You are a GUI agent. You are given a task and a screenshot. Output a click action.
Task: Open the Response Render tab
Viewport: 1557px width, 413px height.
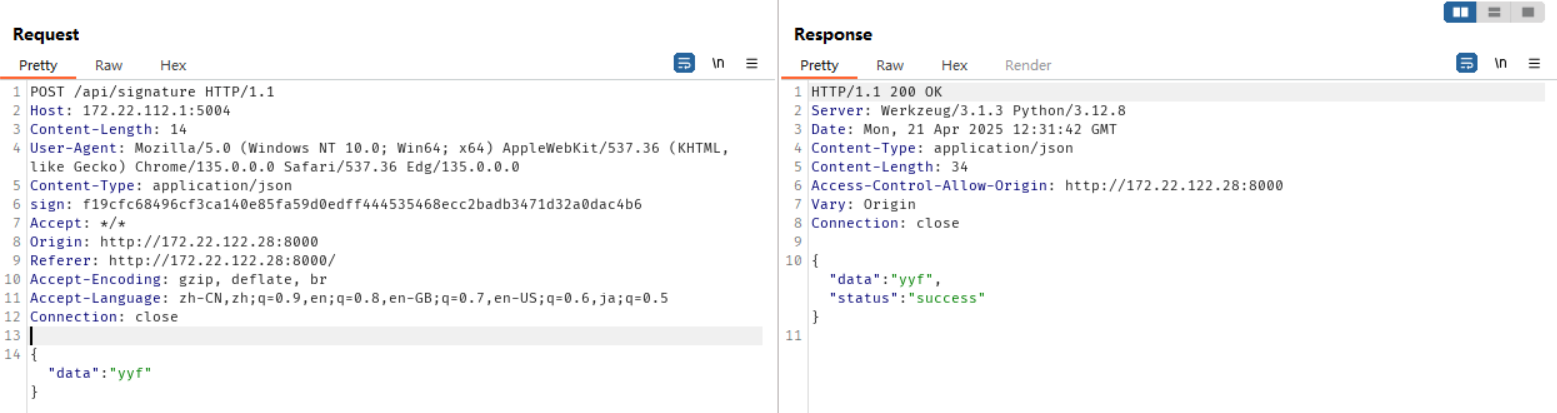pos(1028,65)
